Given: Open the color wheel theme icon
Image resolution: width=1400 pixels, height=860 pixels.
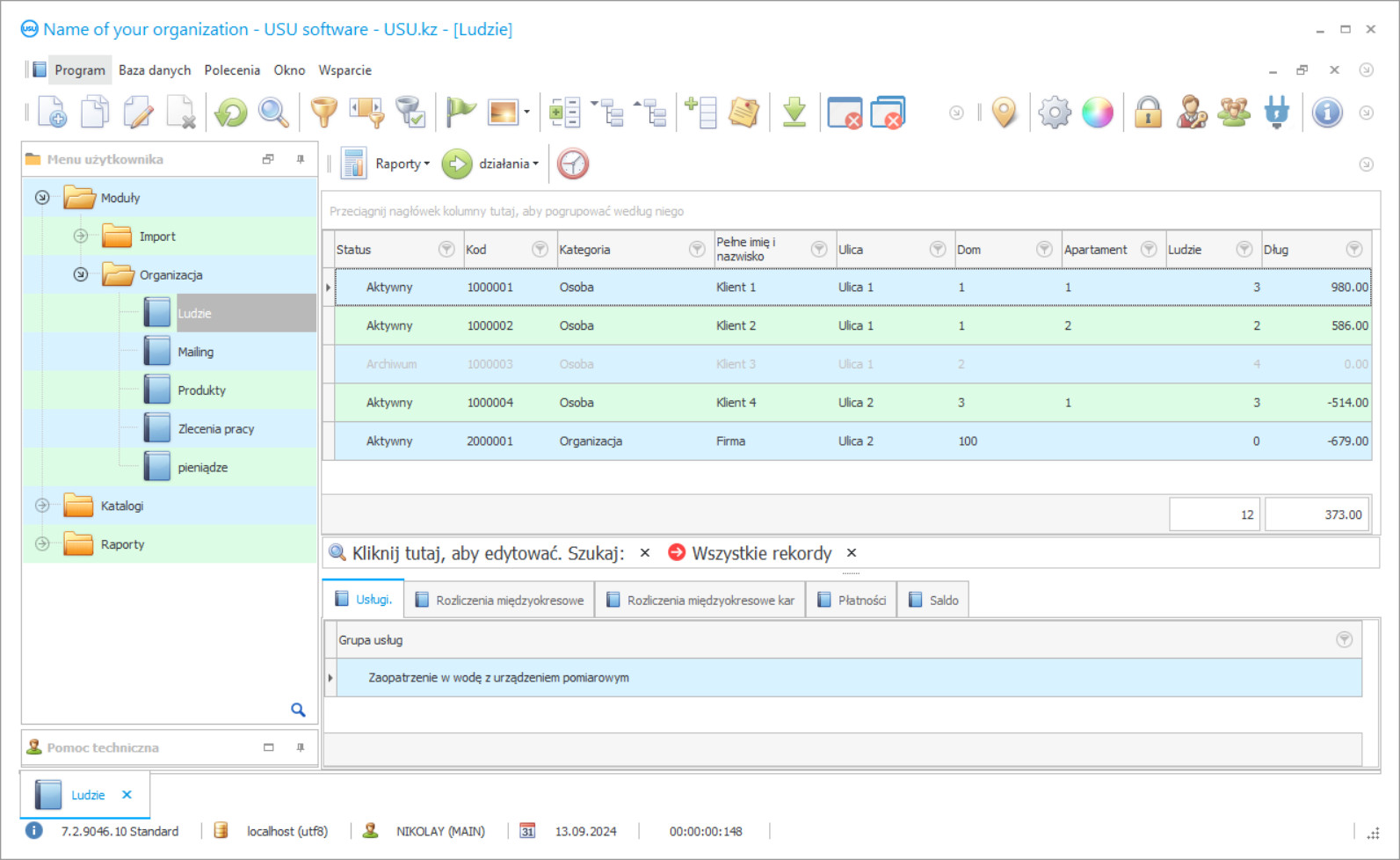Looking at the screenshot, I should point(1098,113).
